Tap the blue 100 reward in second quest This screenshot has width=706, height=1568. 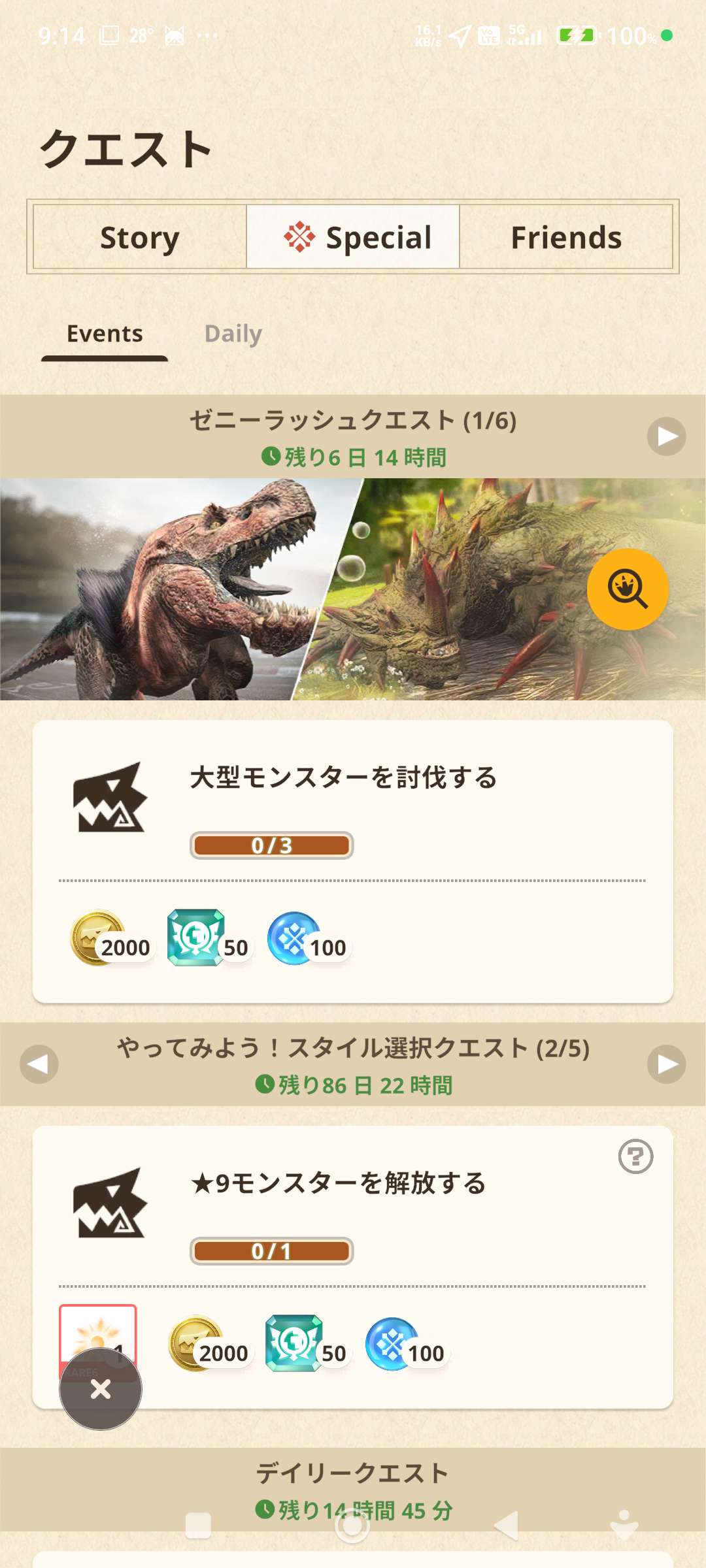pos(405,1345)
